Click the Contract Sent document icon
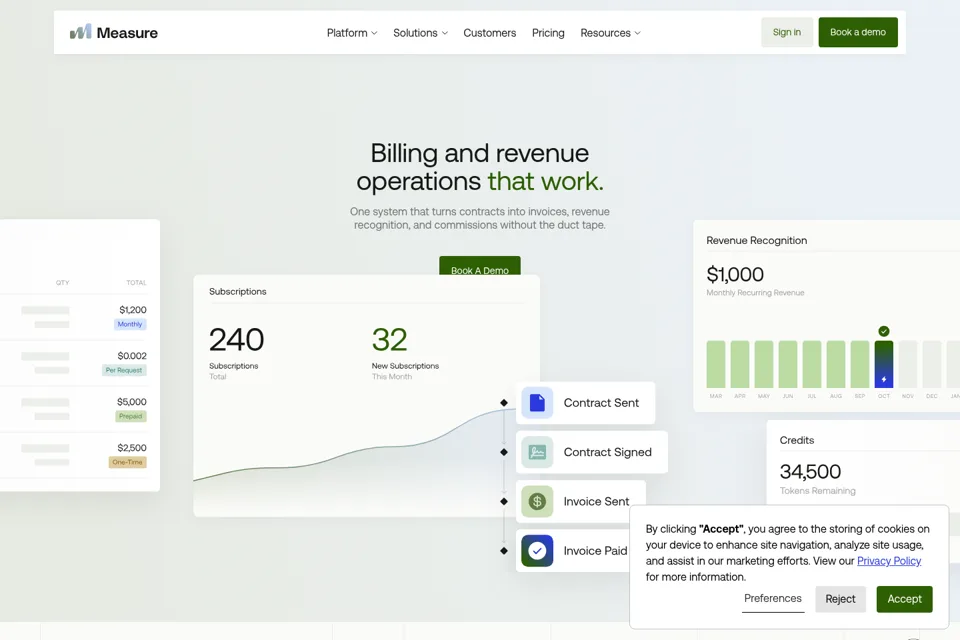 537,403
